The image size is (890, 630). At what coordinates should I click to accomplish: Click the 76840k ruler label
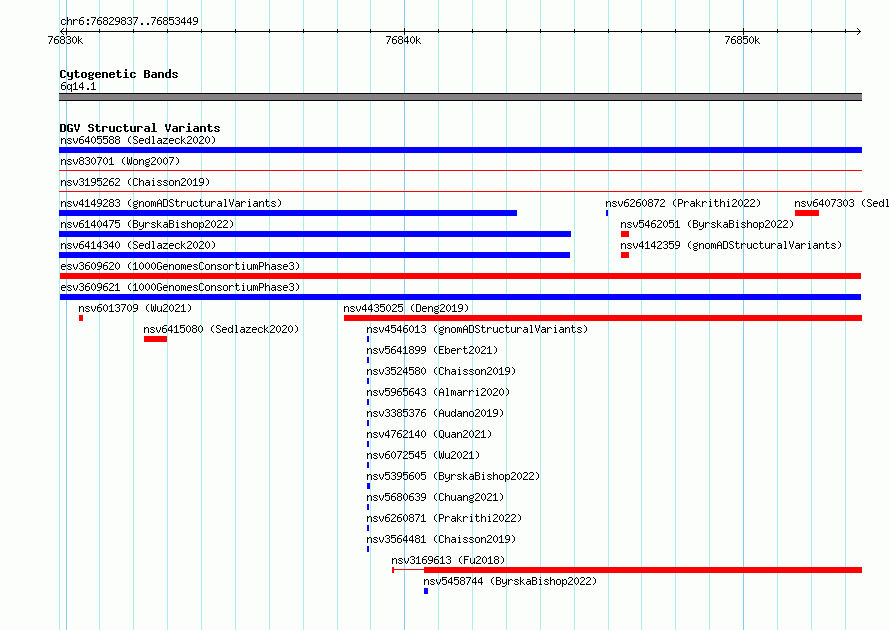tap(403, 40)
